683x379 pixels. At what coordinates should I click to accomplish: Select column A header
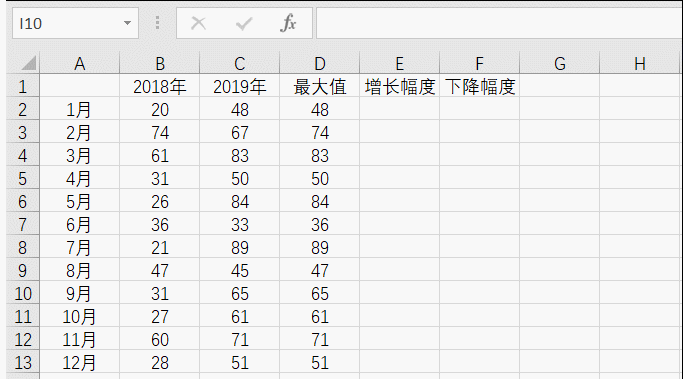[80, 64]
